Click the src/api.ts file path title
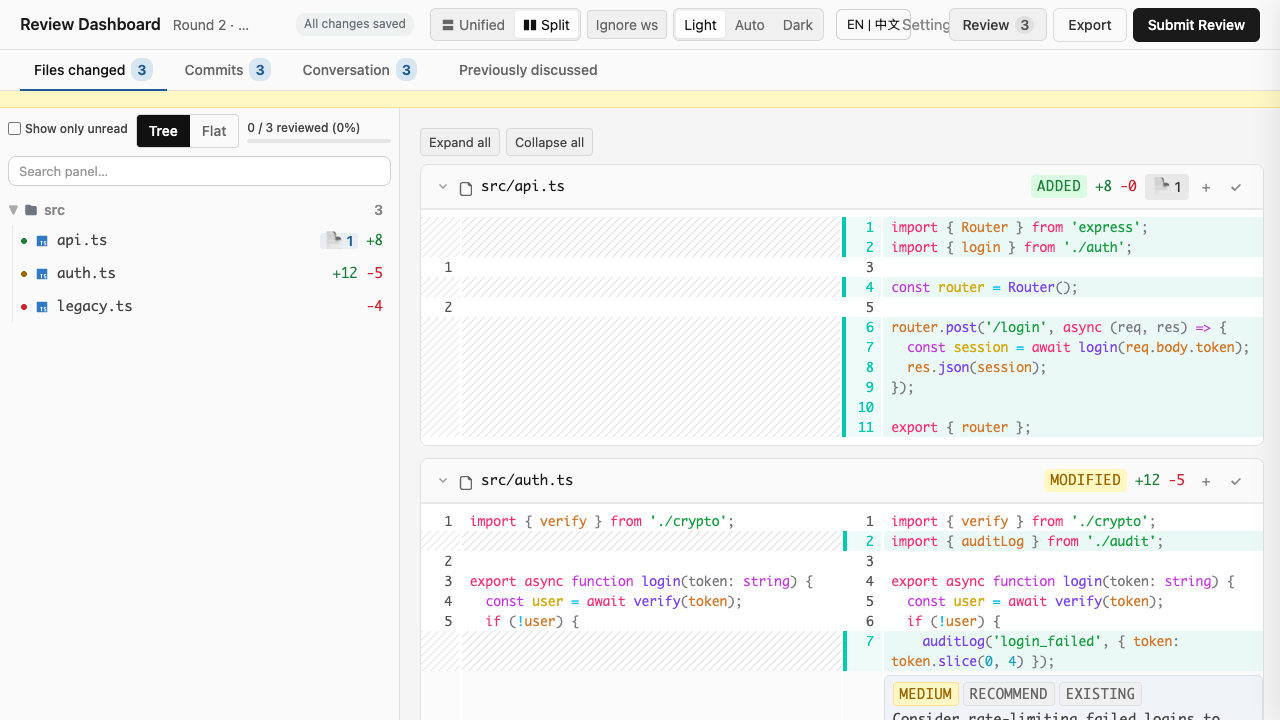The width and height of the screenshot is (1280, 720). 523,186
